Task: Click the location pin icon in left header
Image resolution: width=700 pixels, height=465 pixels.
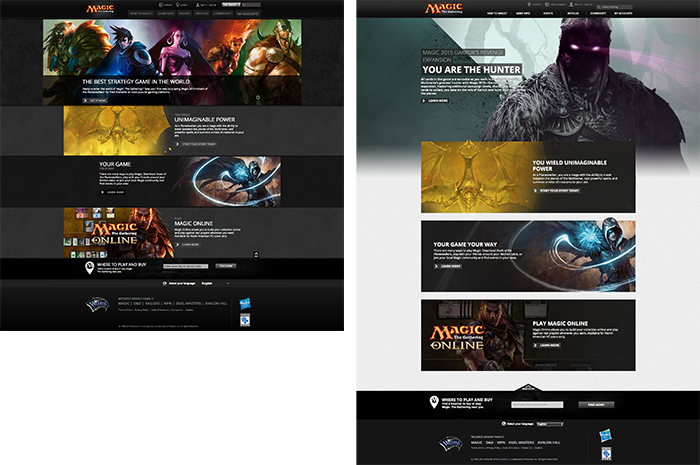Action: (178, 5)
